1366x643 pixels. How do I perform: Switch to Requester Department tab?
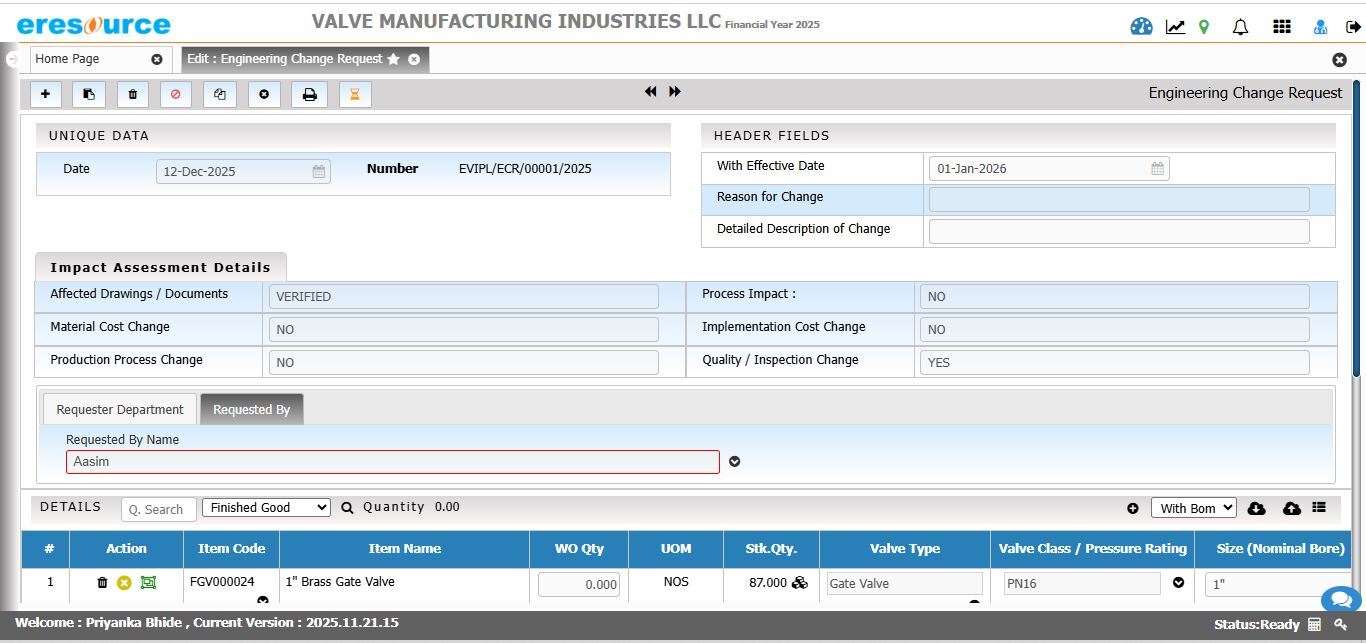(120, 409)
